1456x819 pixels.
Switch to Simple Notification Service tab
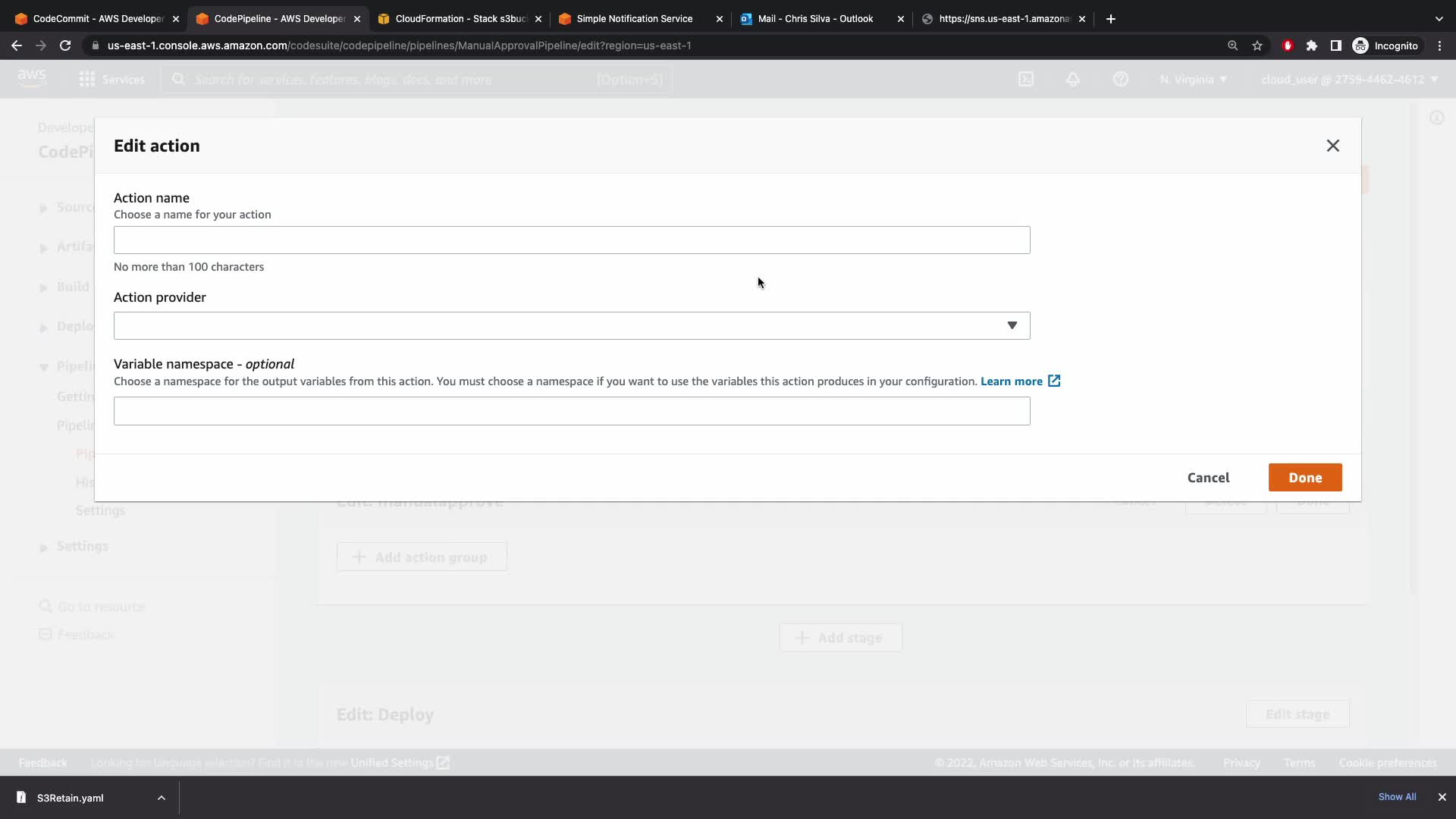(x=634, y=19)
